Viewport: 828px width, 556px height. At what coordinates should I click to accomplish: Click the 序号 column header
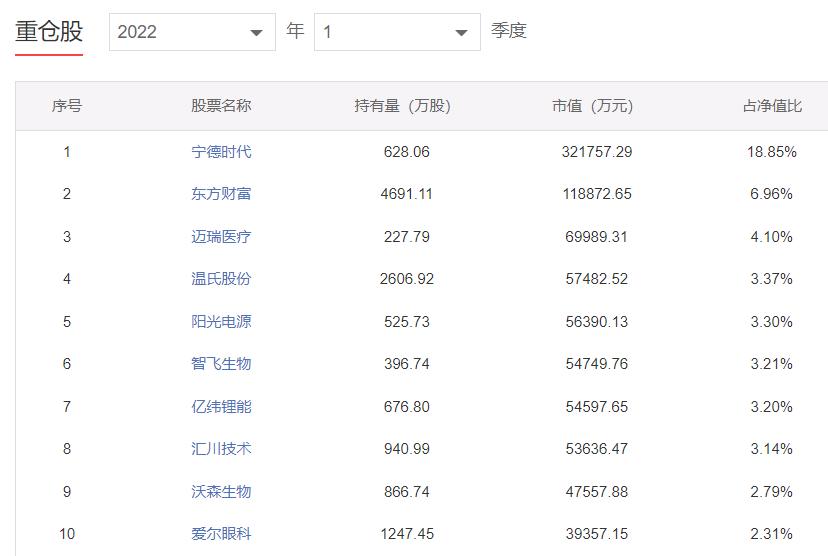[67, 106]
